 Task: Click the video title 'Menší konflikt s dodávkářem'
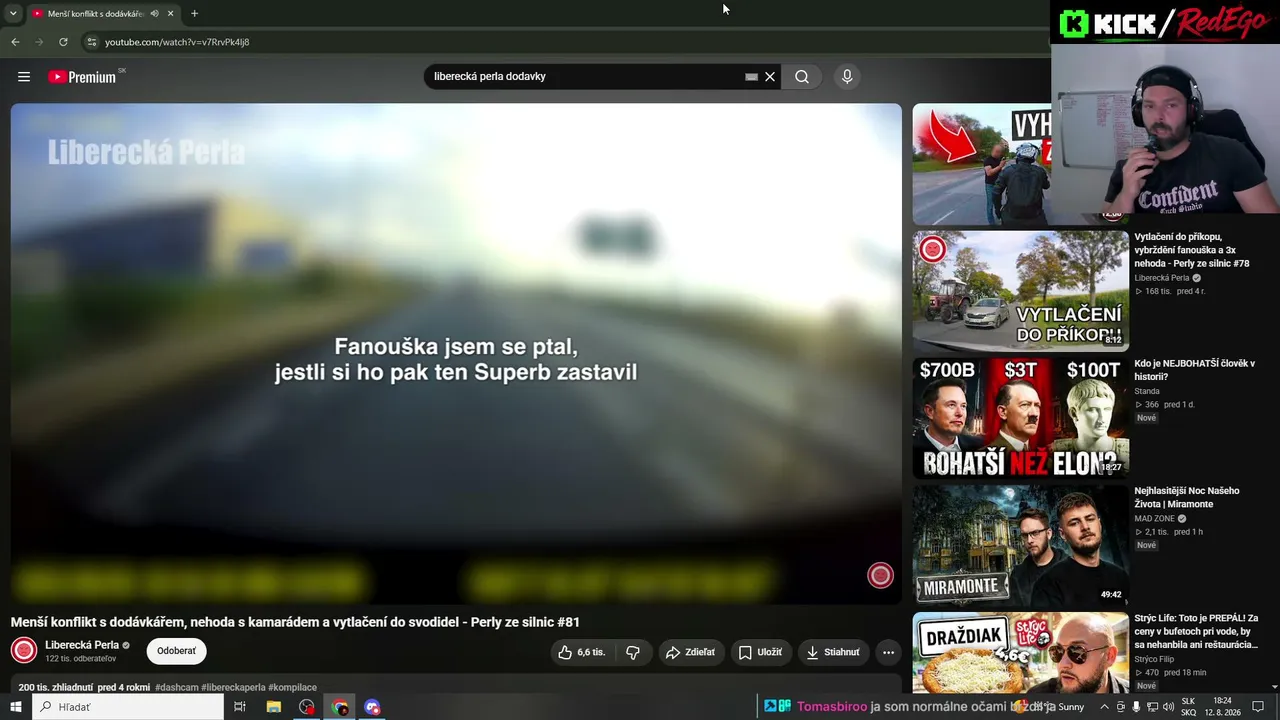tap(295, 622)
